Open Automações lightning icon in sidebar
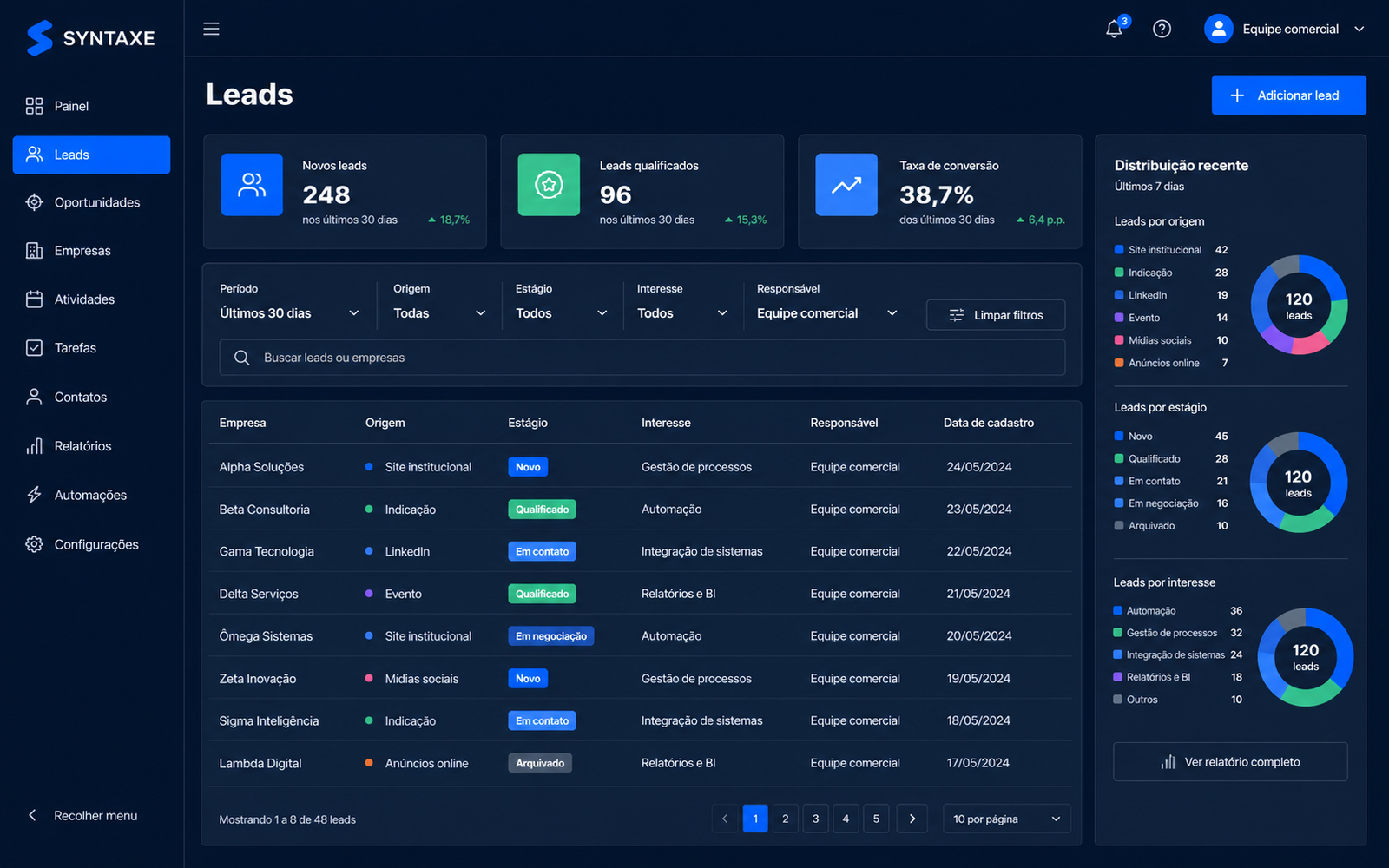The width and height of the screenshot is (1389, 868). (34, 495)
